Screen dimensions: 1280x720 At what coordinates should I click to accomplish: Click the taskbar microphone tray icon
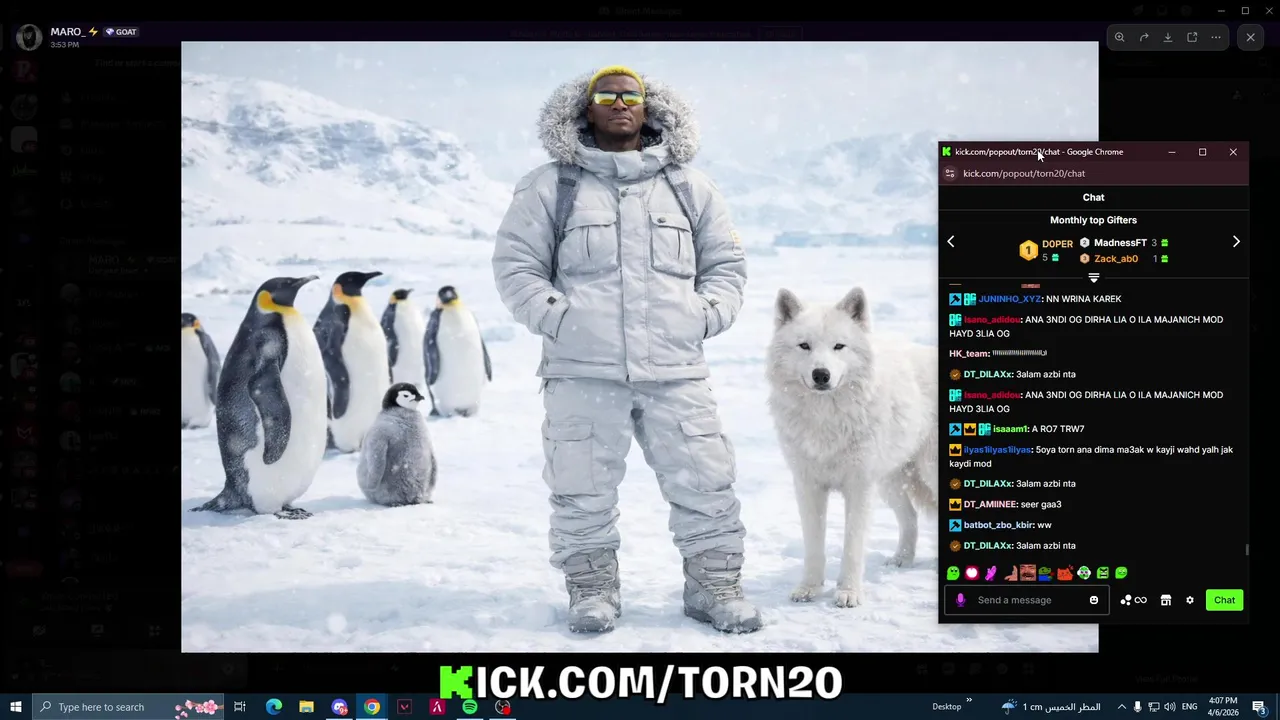point(1137,707)
